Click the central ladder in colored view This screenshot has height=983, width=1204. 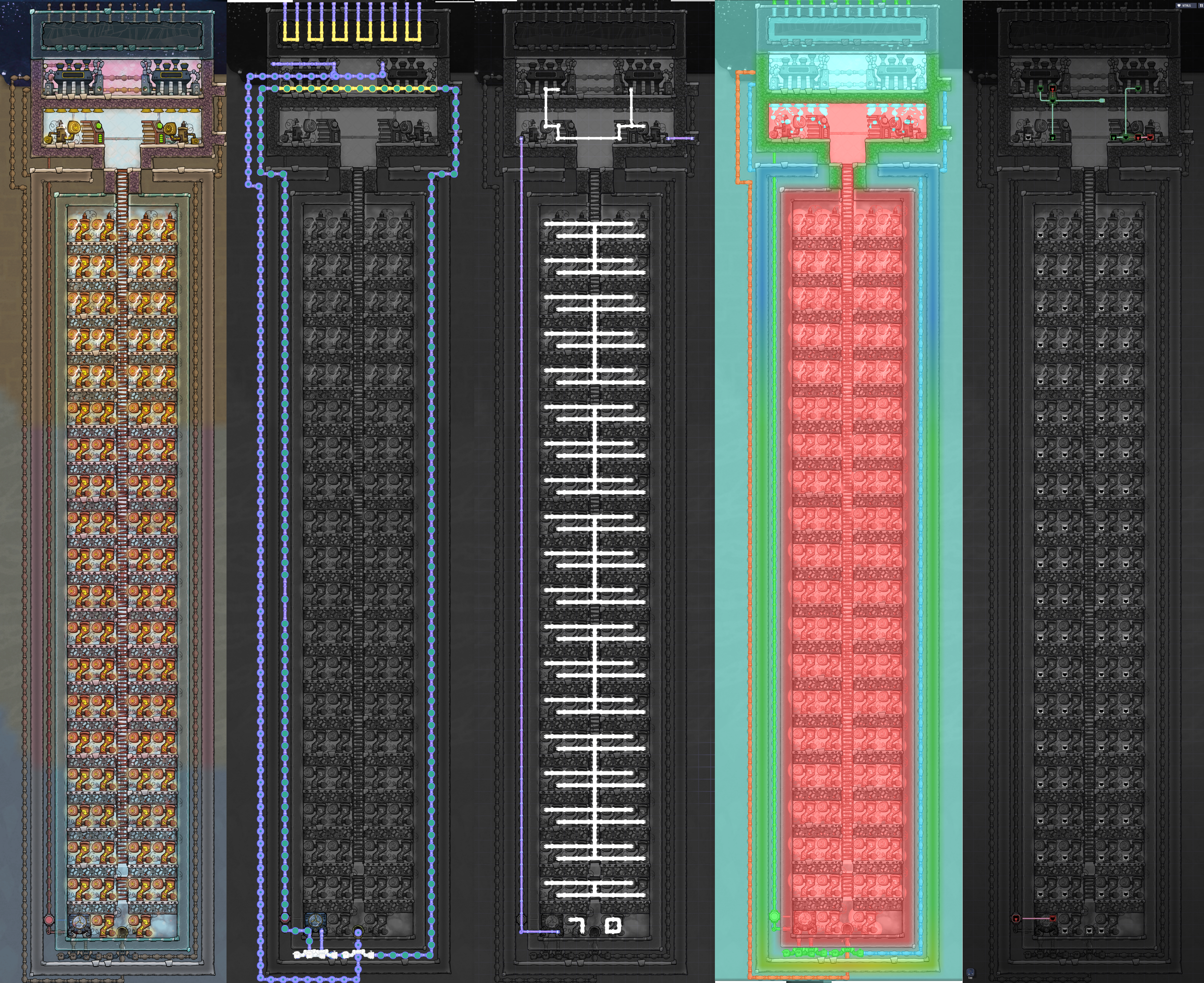[x=122, y=510]
